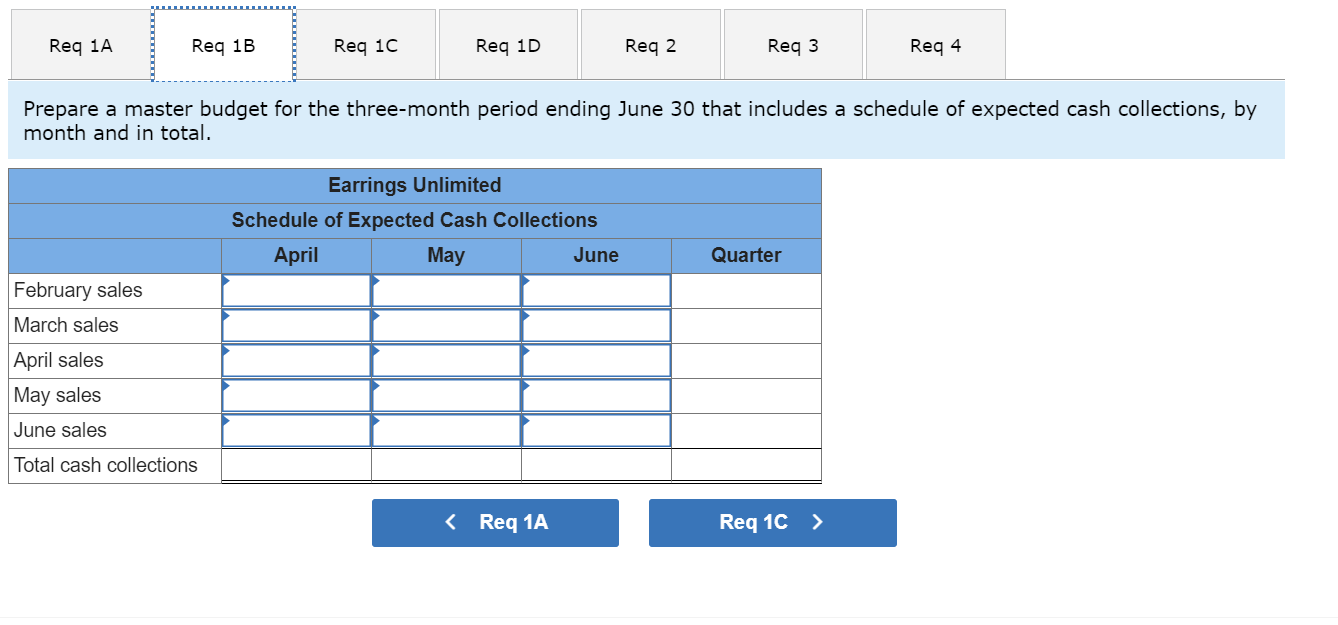The image size is (1338, 625).
Task: Return to the Req 1B tab
Action: pyautogui.click(x=222, y=44)
